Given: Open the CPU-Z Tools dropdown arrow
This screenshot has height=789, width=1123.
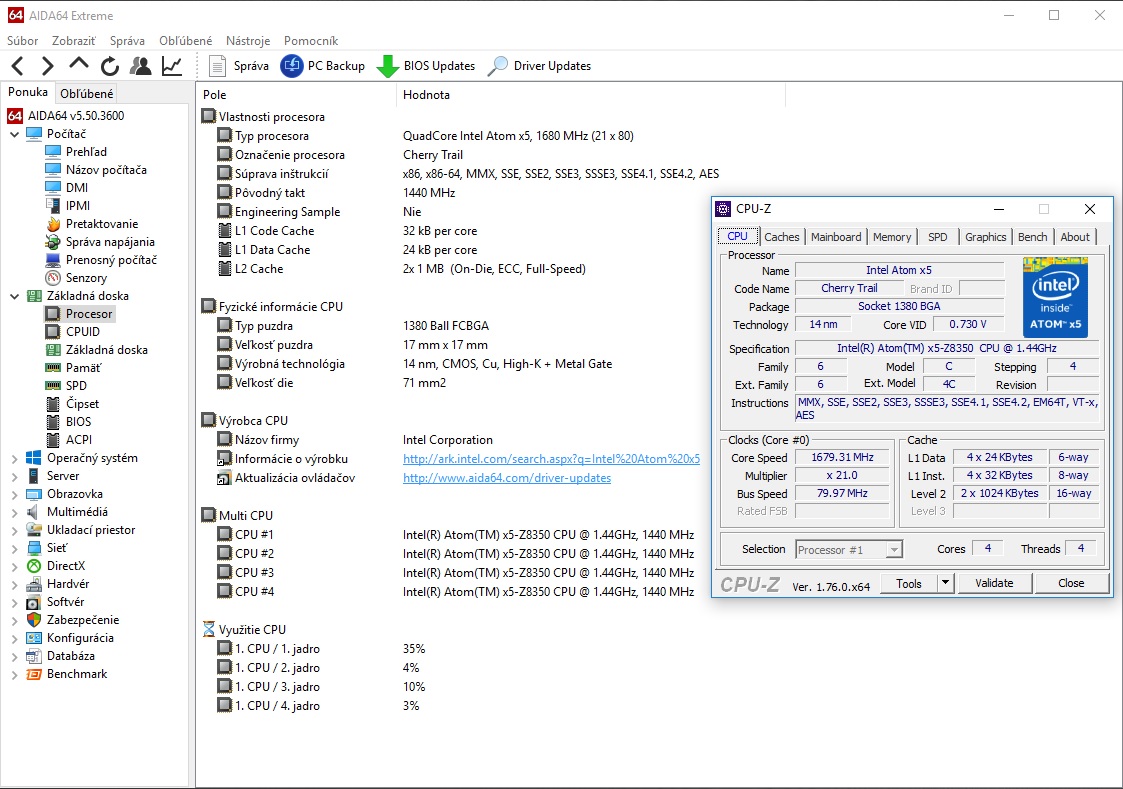Looking at the screenshot, I should pyautogui.click(x=945, y=583).
